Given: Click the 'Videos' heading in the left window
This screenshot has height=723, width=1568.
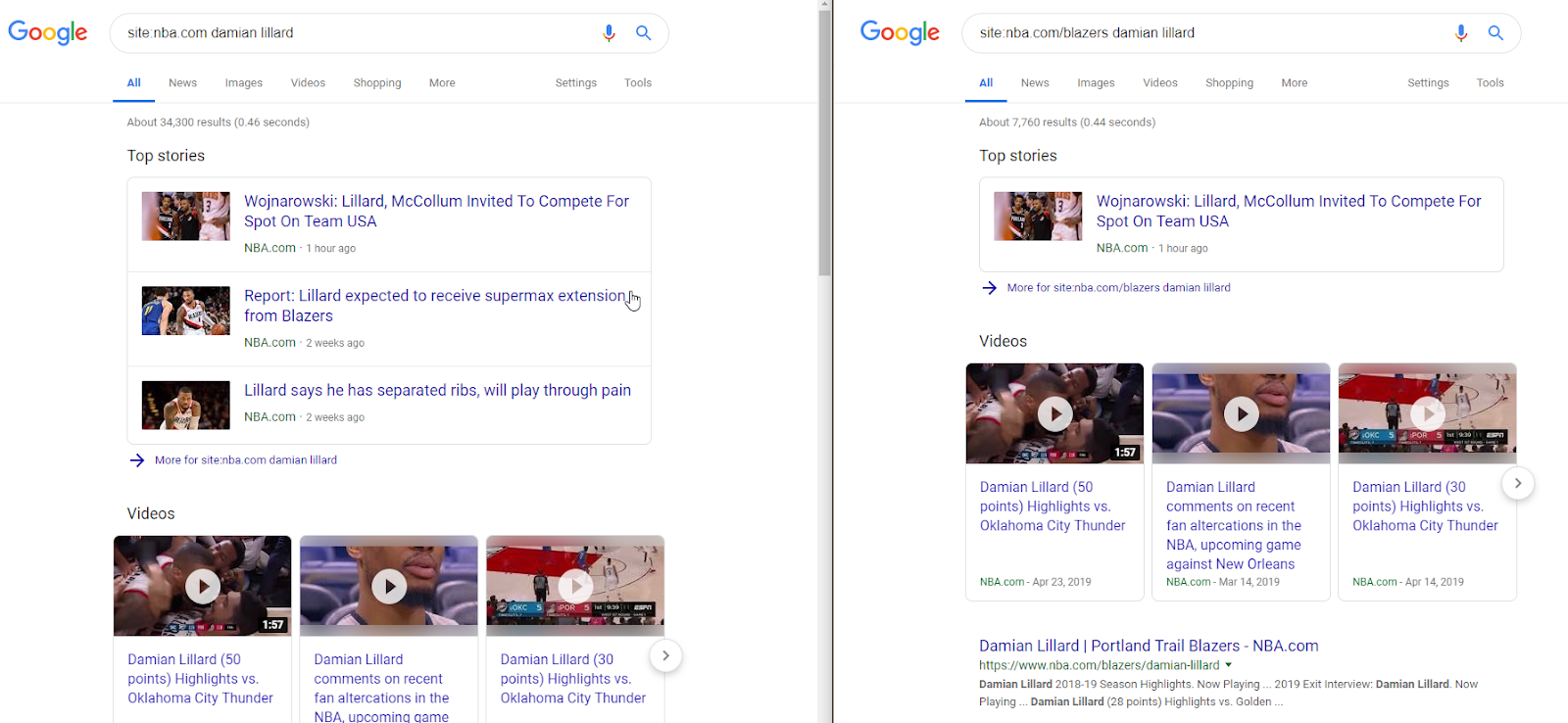Looking at the screenshot, I should pyautogui.click(x=151, y=513).
